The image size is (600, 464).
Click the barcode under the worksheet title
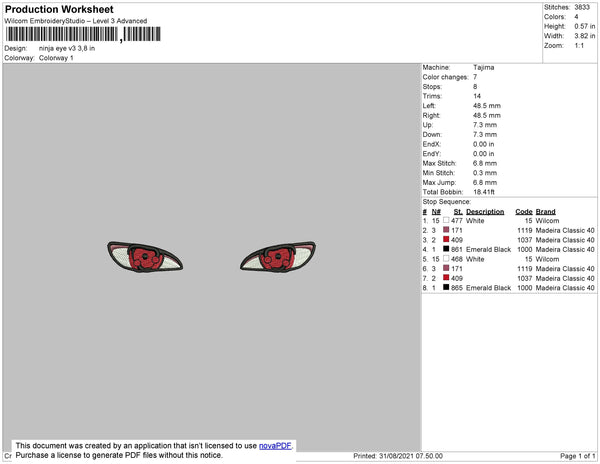pyautogui.click(x=83, y=34)
